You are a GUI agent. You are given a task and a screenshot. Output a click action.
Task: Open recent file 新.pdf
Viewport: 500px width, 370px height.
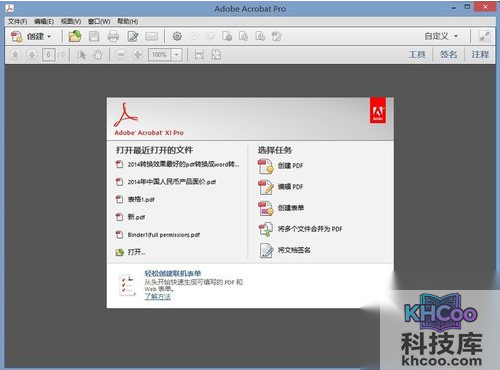click(x=136, y=217)
